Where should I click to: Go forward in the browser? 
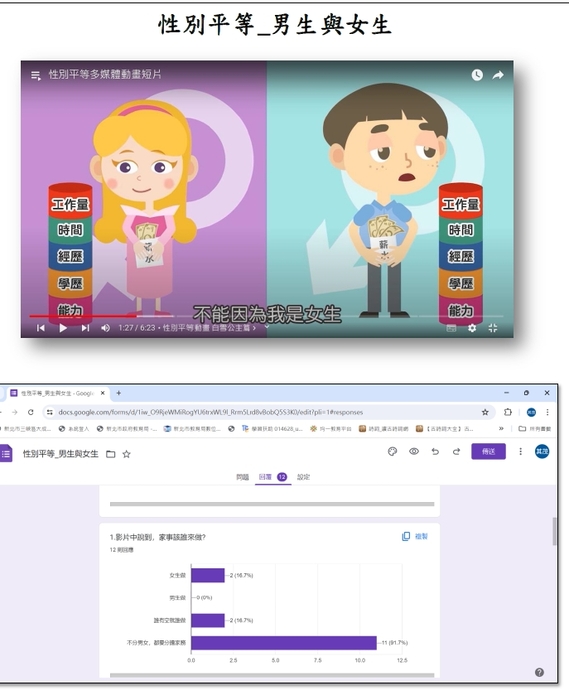point(15,412)
